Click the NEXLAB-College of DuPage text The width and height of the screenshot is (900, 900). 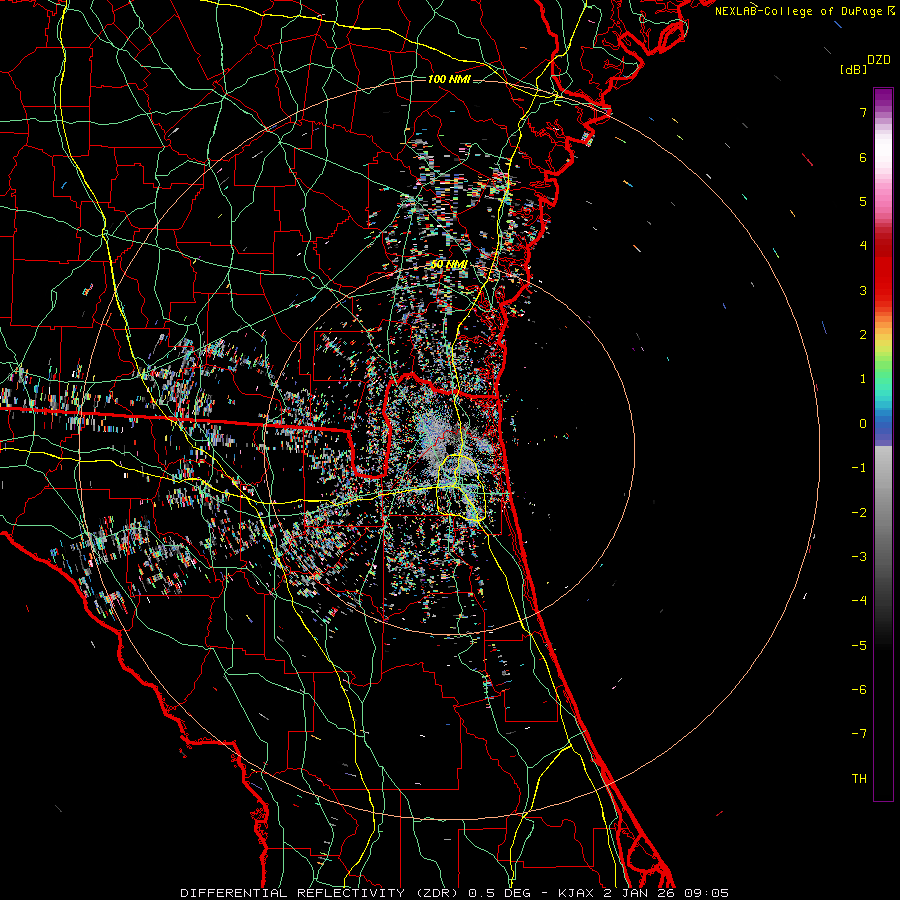[x=799, y=10]
